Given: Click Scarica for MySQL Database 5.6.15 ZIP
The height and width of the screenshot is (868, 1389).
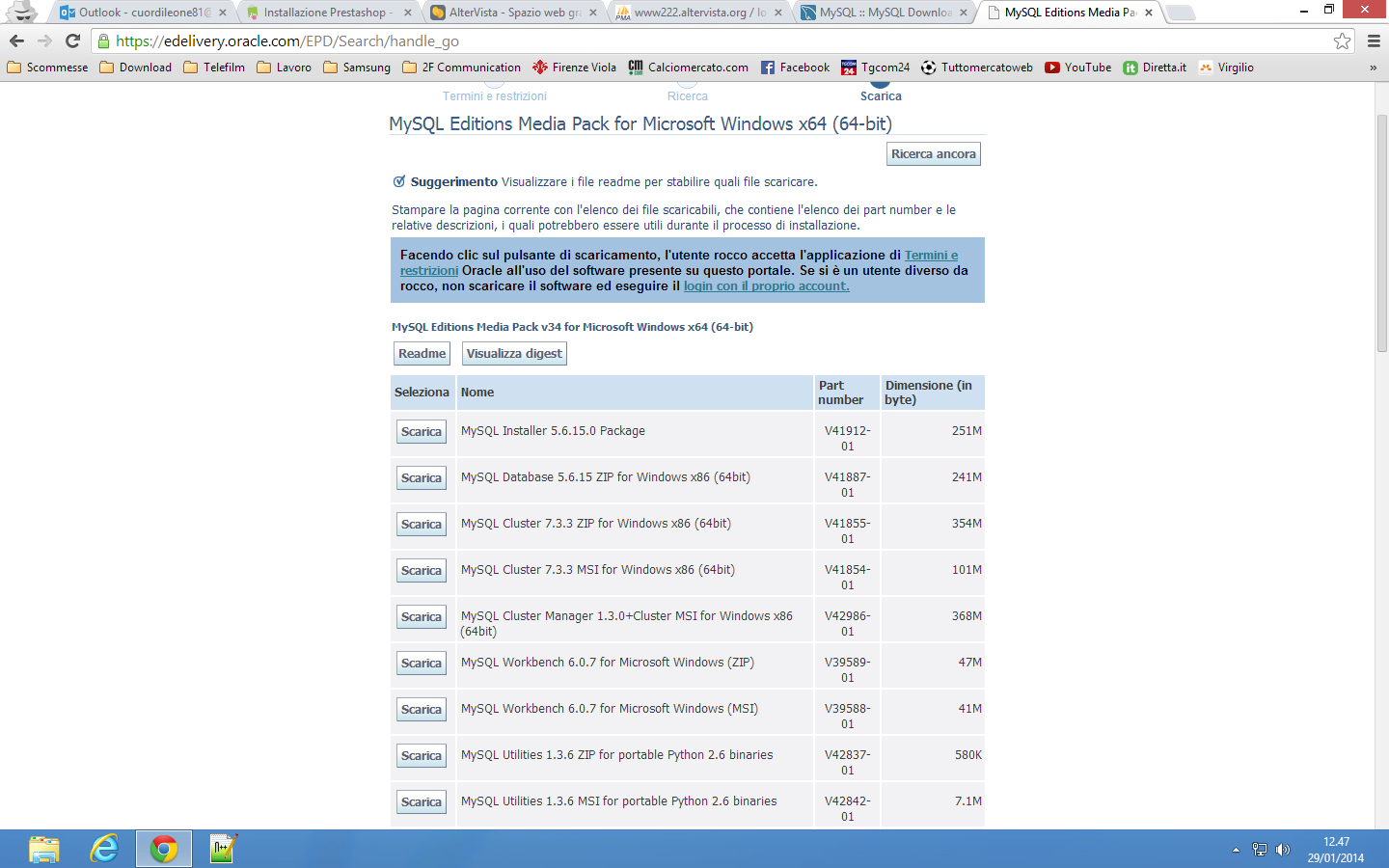Looking at the screenshot, I should coord(422,478).
